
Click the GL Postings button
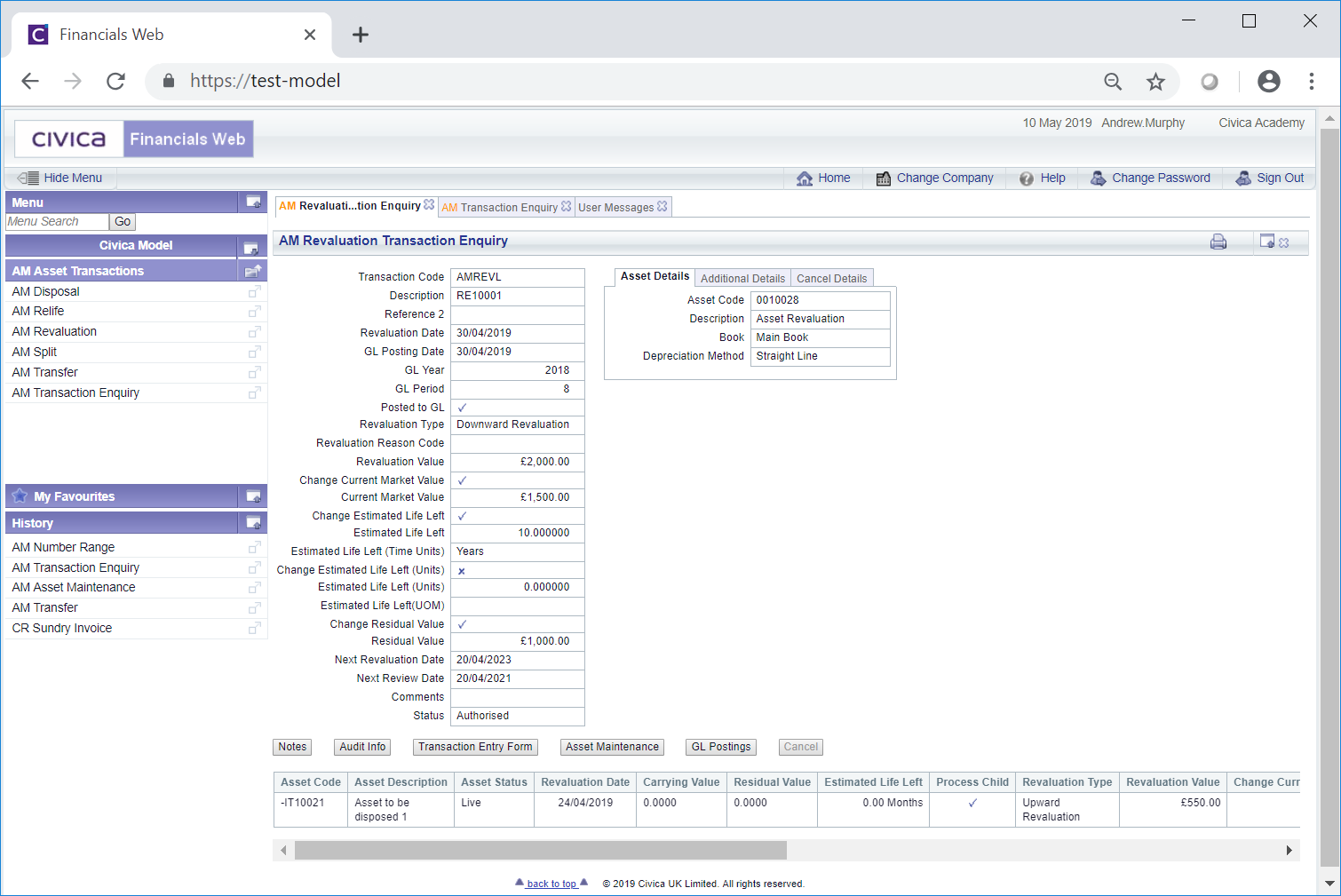pyautogui.click(x=721, y=747)
